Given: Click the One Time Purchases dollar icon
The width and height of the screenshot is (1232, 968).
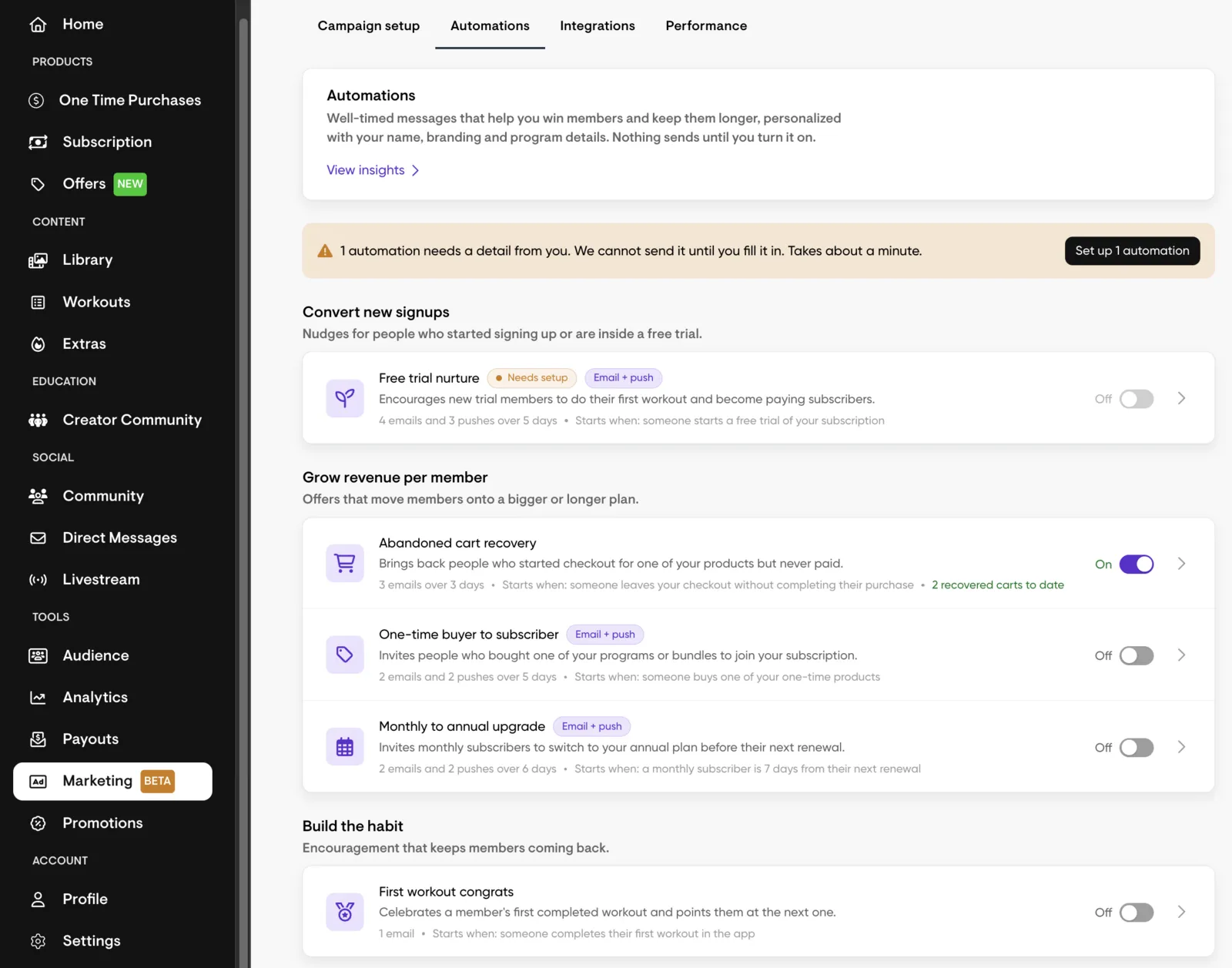Looking at the screenshot, I should [x=36, y=100].
